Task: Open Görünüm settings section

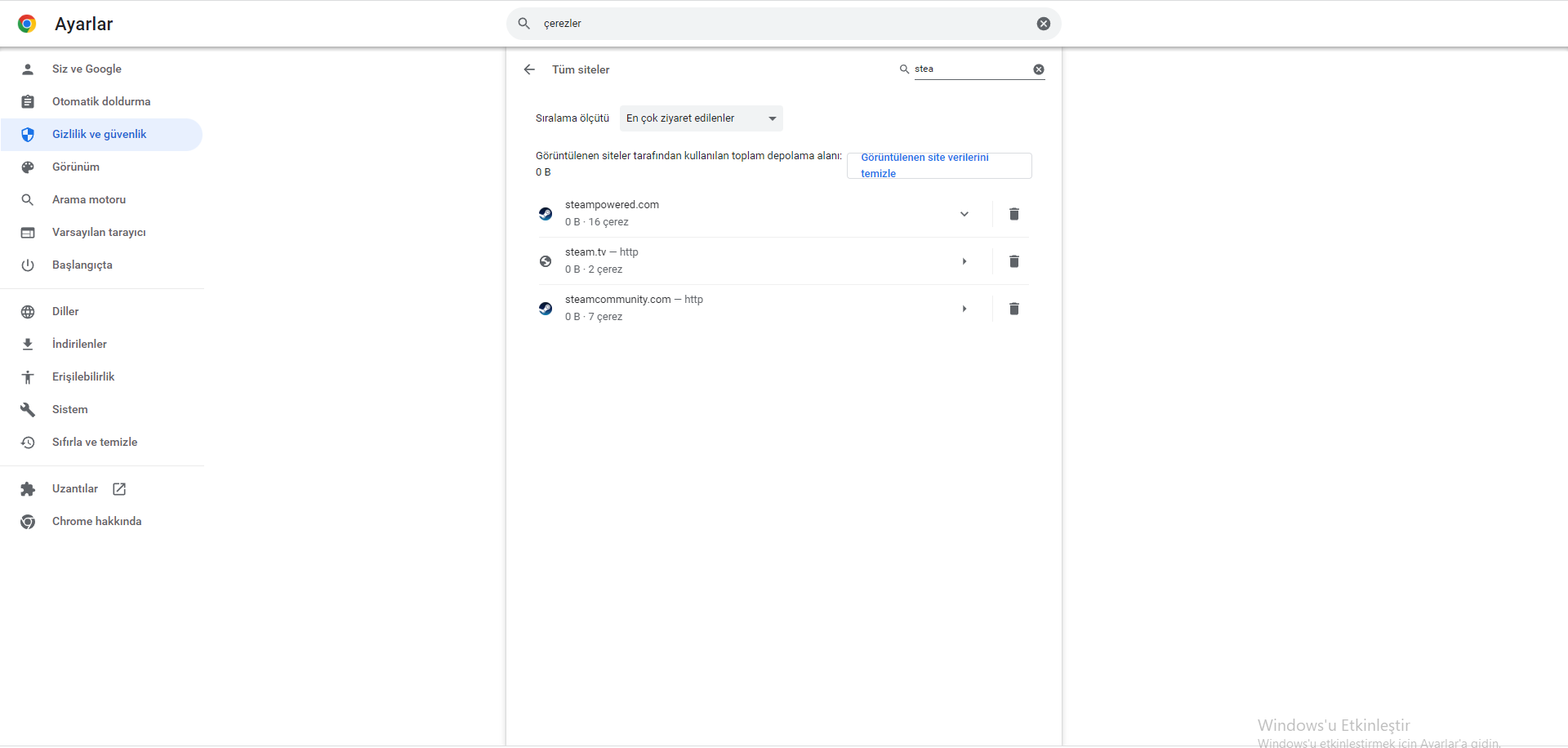Action: (x=101, y=167)
